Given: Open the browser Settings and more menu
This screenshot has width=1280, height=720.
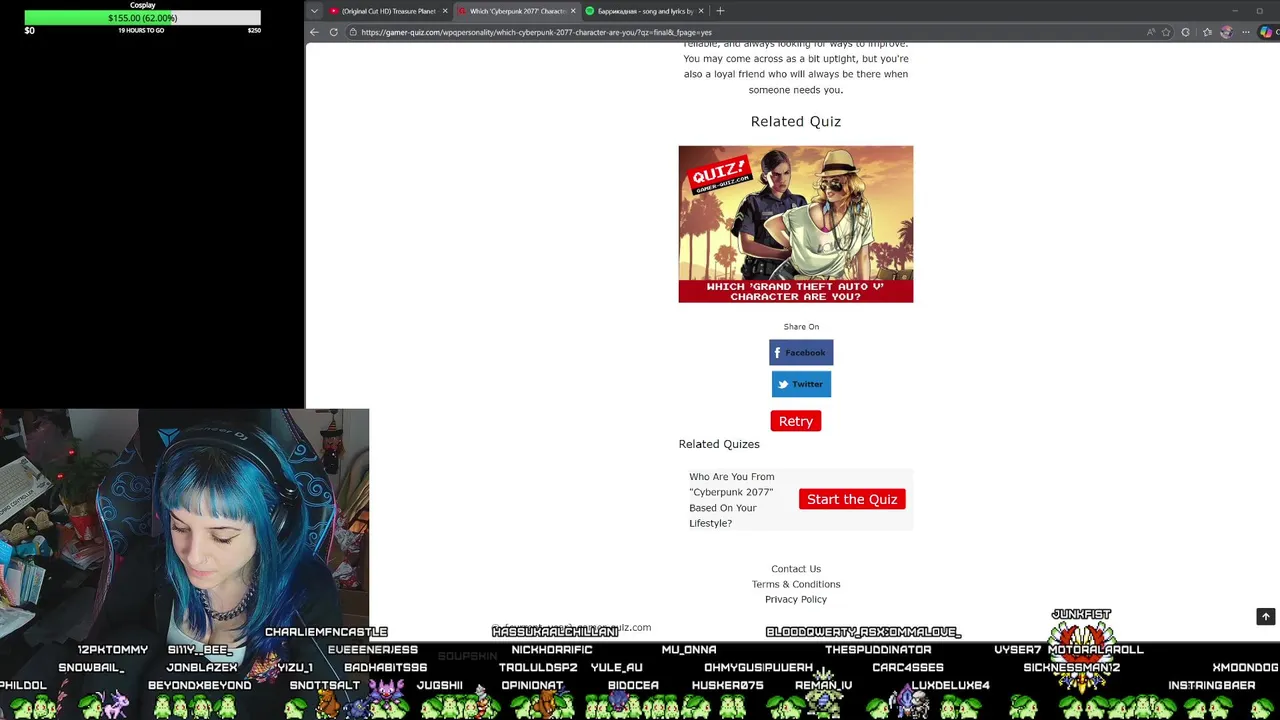Looking at the screenshot, I should [x=1246, y=32].
